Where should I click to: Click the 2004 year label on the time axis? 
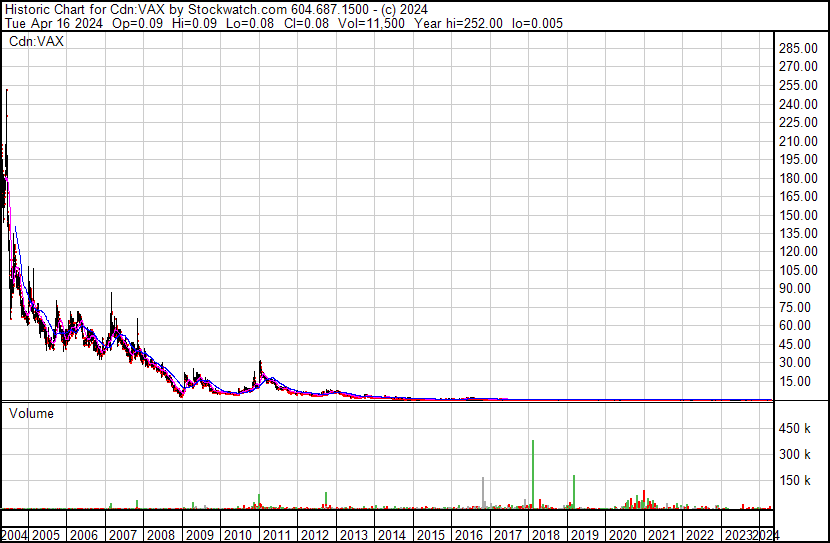pyautogui.click(x=14, y=535)
